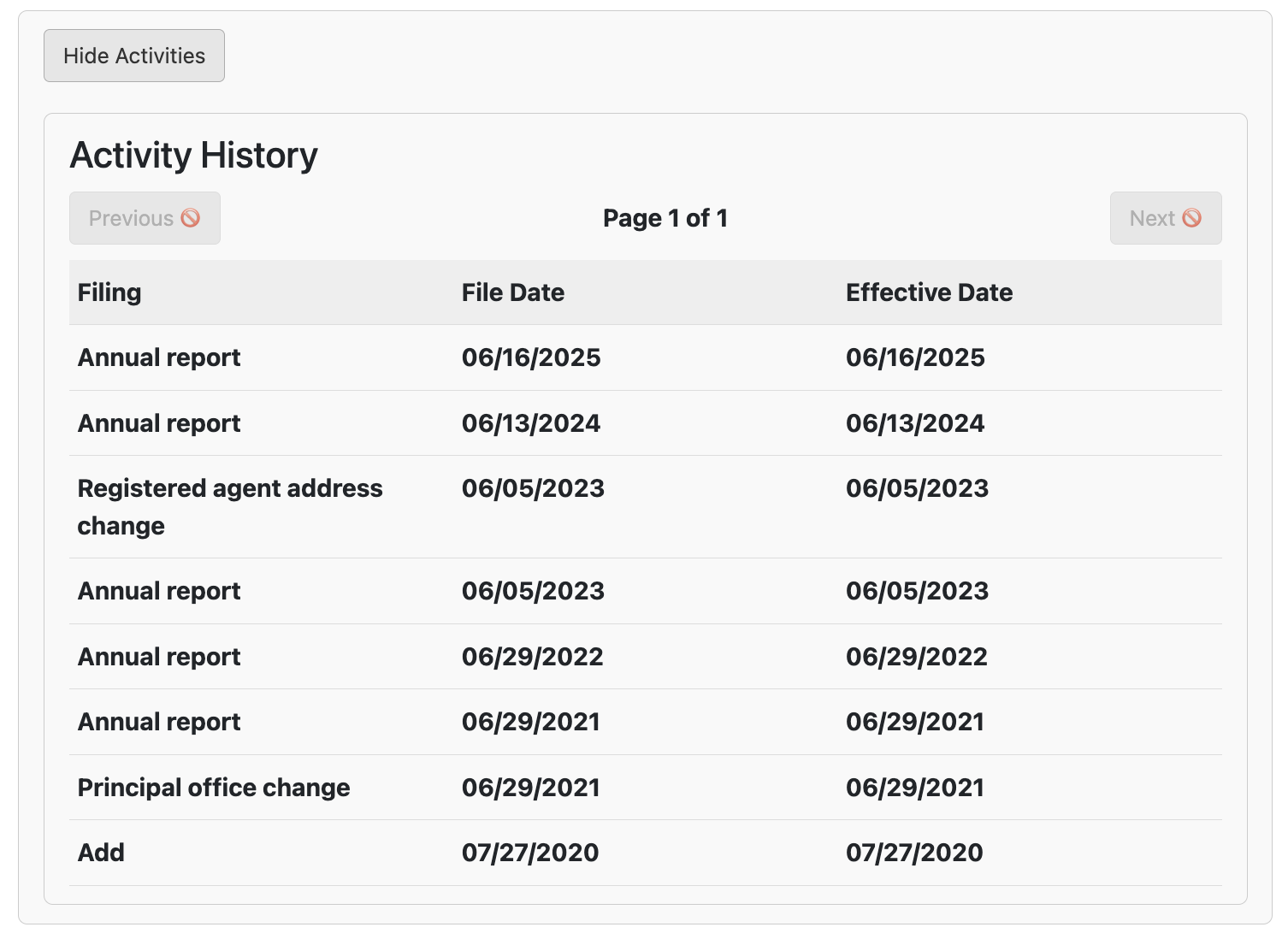Image resolution: width=1288 pixels, height=939 pixels.
Task: Go to the Next page
Action: [x=1166, y=218]
